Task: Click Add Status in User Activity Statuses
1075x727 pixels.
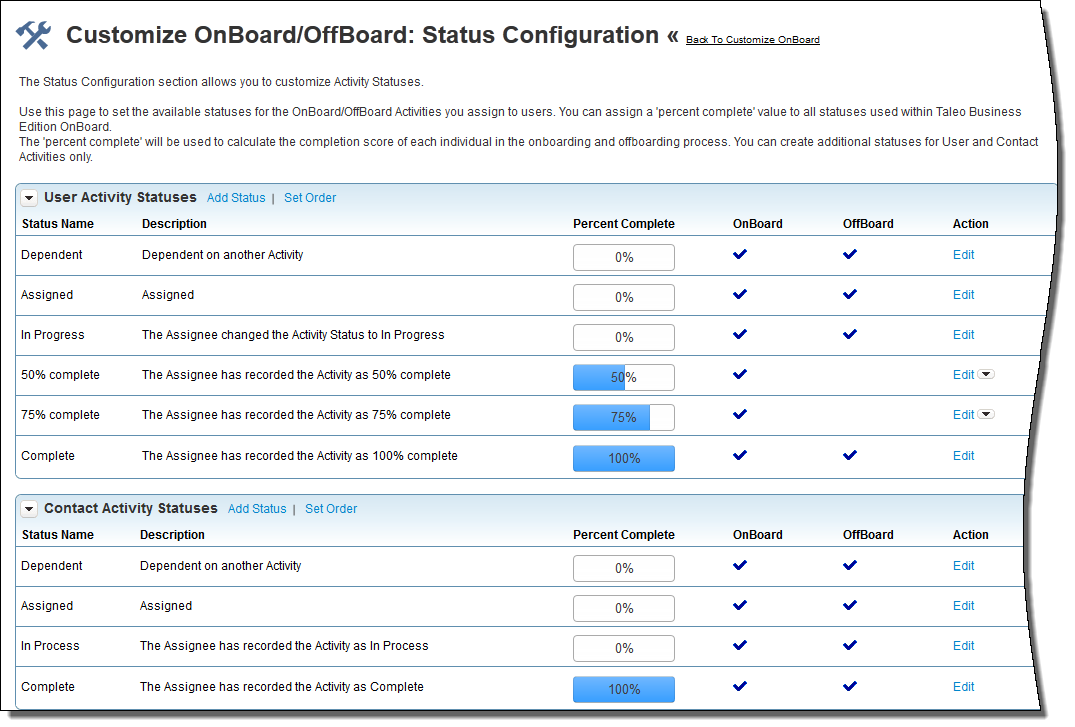Action: coord(236,197)
